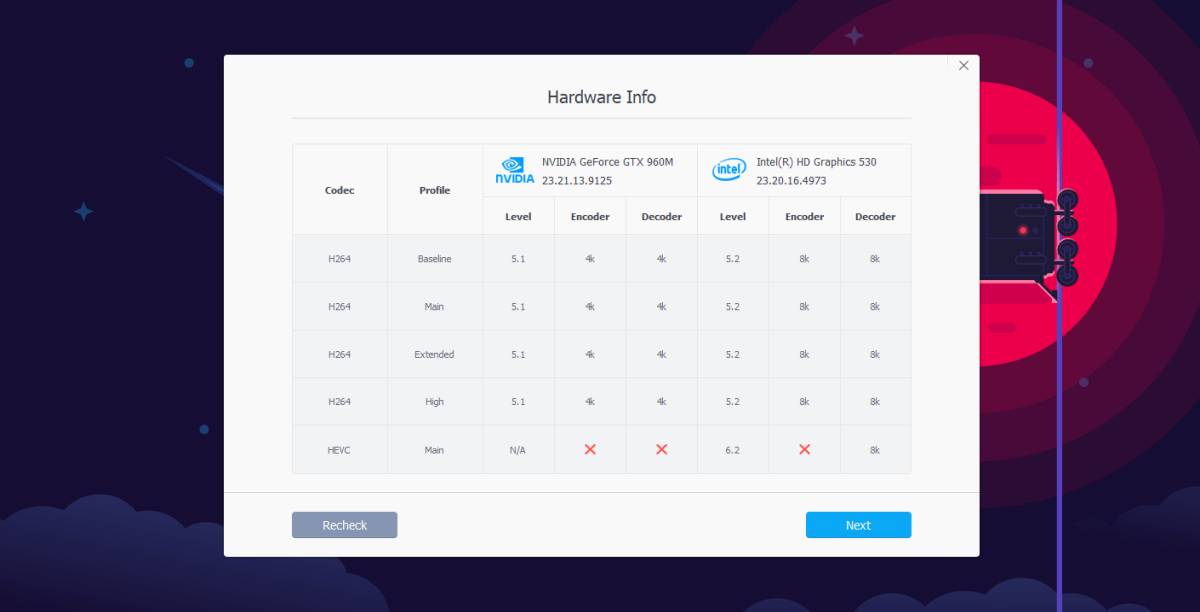Click the NVIDIA logo in the table header
This screenshot has width=1200, height=612.
pyautogui.click(x=515, y=170)
